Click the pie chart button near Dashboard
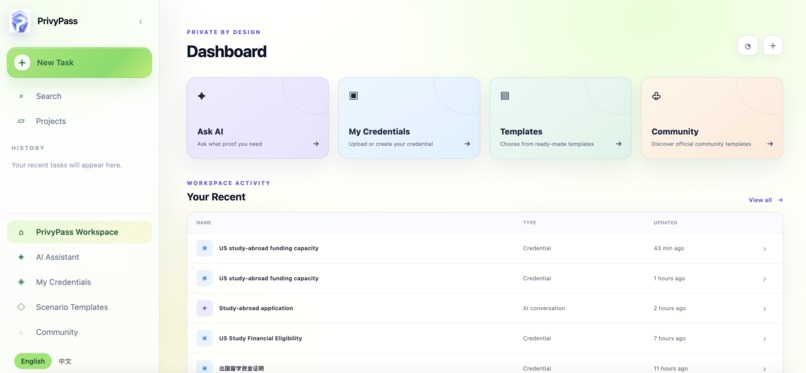The width and height of the screenshot is (806, 373). pos(748,46)
